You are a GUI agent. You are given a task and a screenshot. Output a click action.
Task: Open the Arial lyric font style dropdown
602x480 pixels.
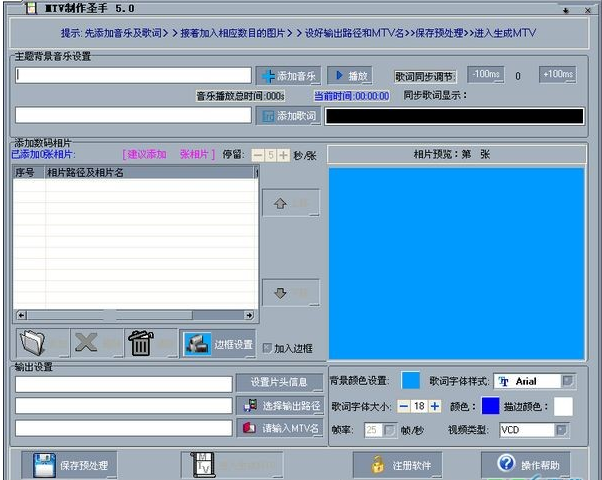[x=567, y=381]
